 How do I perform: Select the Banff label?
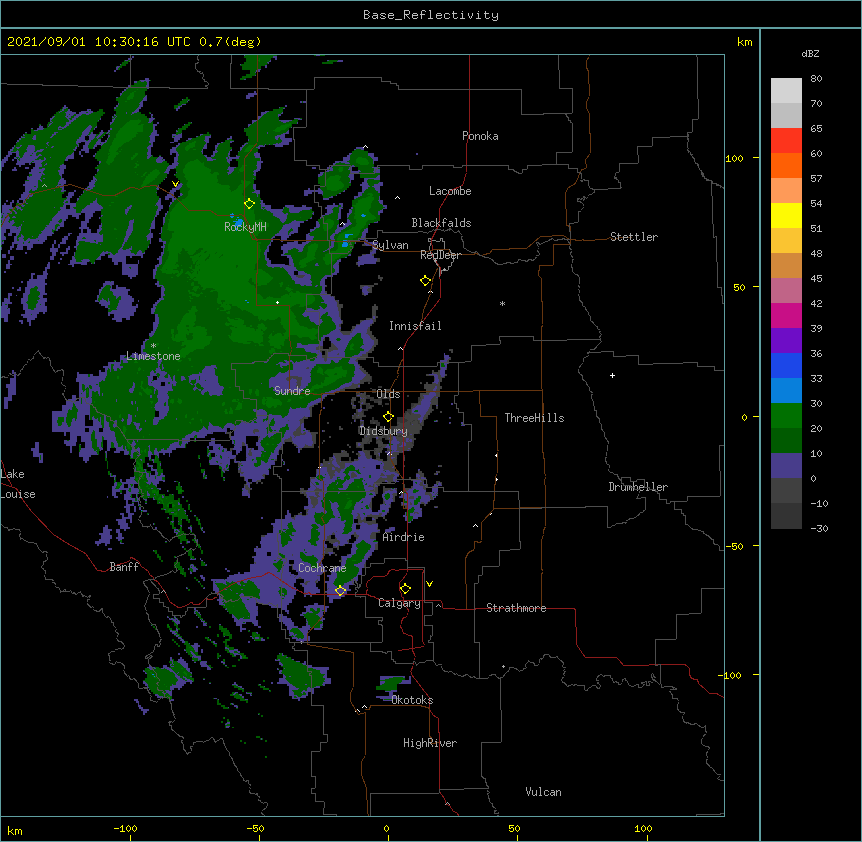(x=124, y=567)
